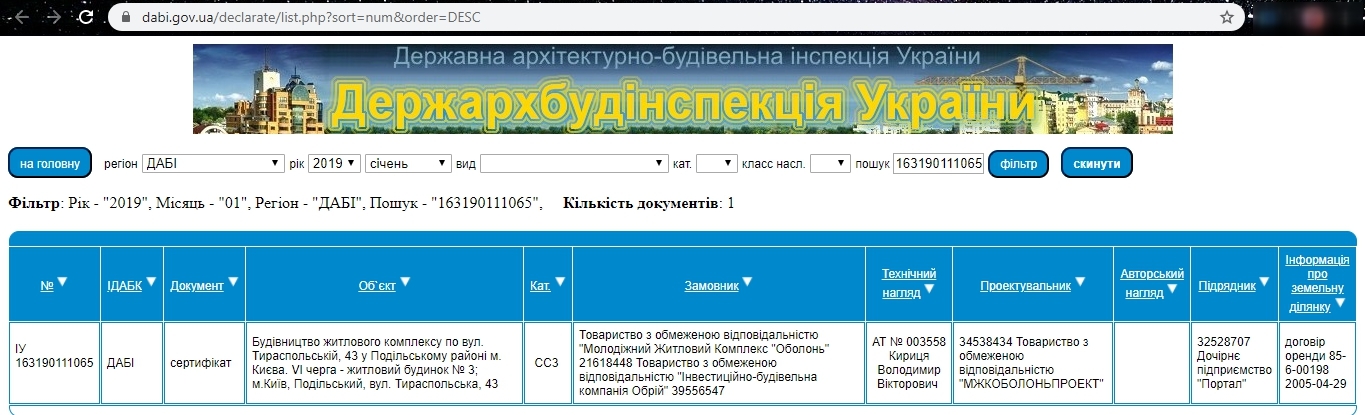
Task: Open the кат. dropdown
Action: click(x=716, y=163)
